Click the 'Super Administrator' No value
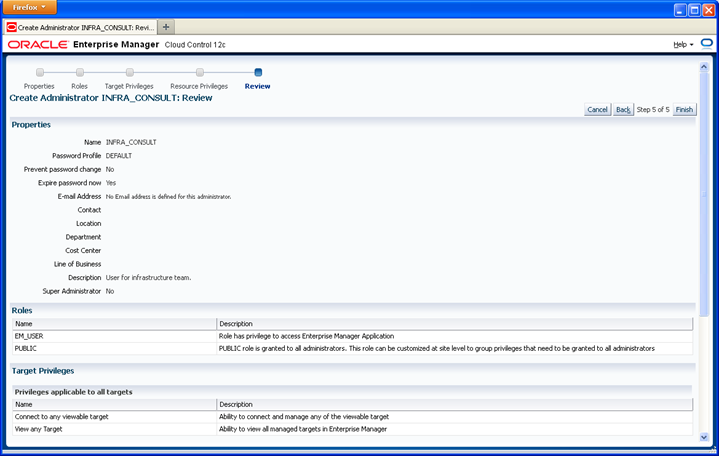Viewport: 719px width, 456px height. 110,291
